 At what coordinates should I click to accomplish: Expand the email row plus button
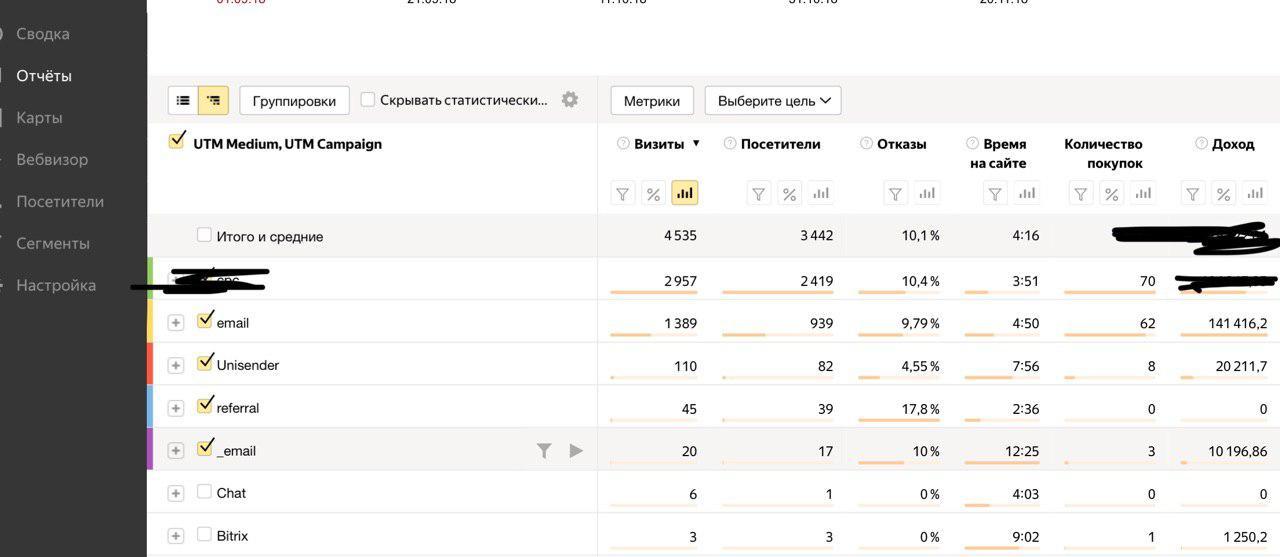176,323
